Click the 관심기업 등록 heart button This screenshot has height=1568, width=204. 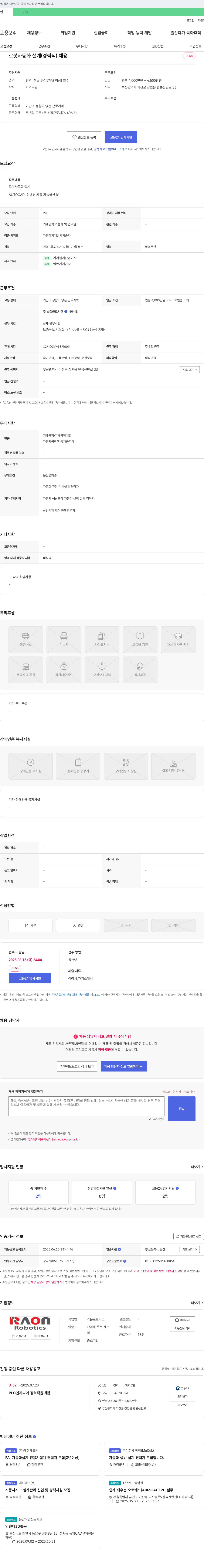tap(84, 137)
